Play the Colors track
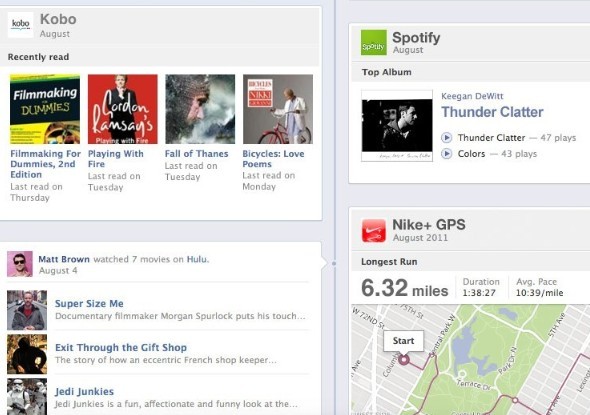This screenshot has width=590, height=415. [x=447, y=154]
